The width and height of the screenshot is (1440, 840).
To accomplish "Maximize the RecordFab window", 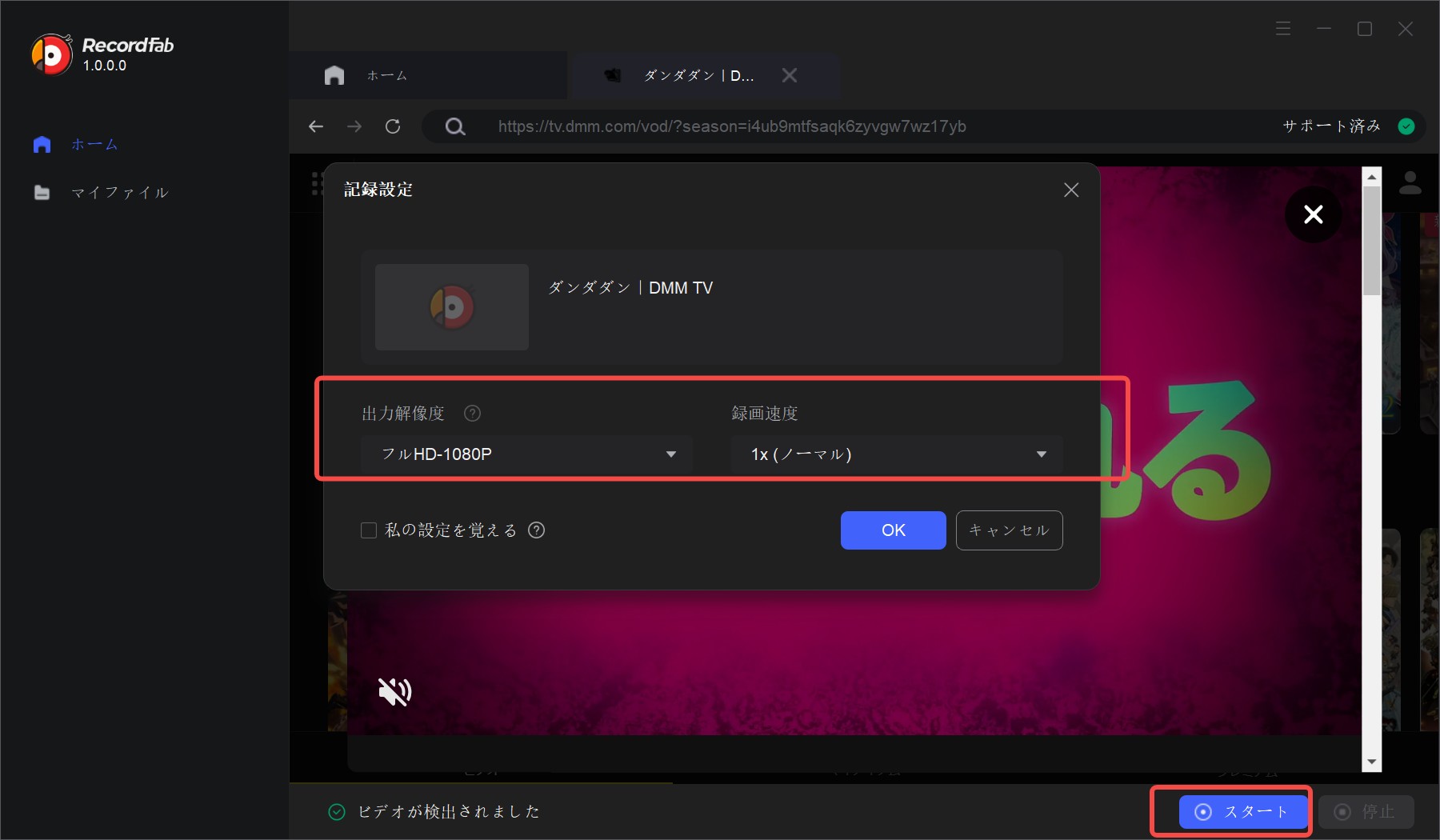I will [x=1365, y=29].
